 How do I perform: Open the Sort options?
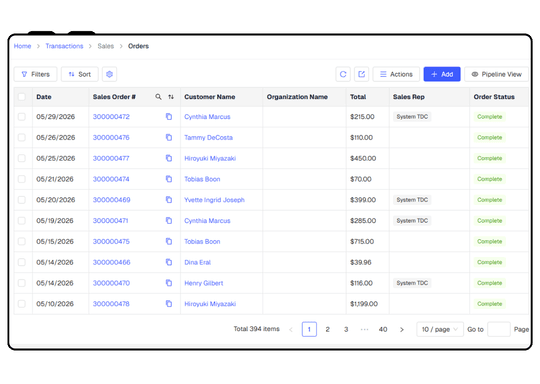[x=80, y=74]
